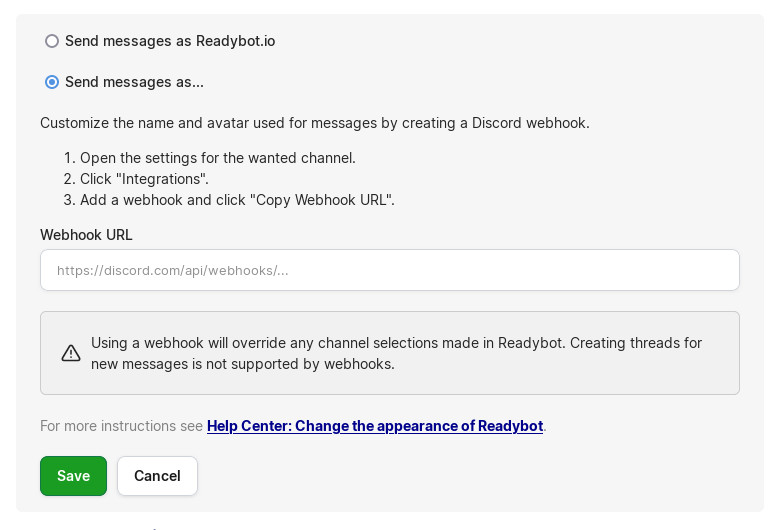Screen dimensions: 778x530
Task: Click the "new messages is not supported" warning line
Action: click(243, 364)
